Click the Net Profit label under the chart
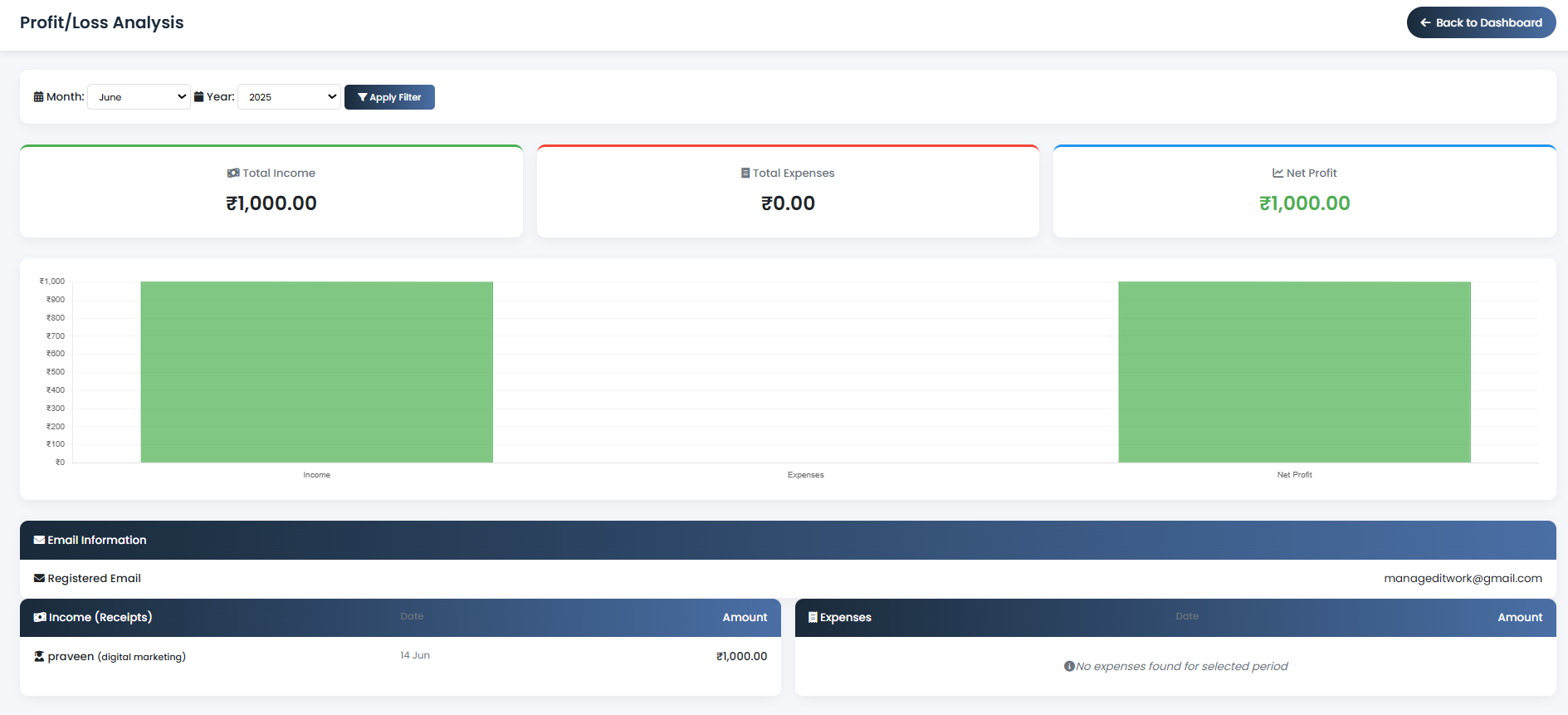Viewport: 1568px width, 715px height. pyautogui.click(x=1294, y=475)
